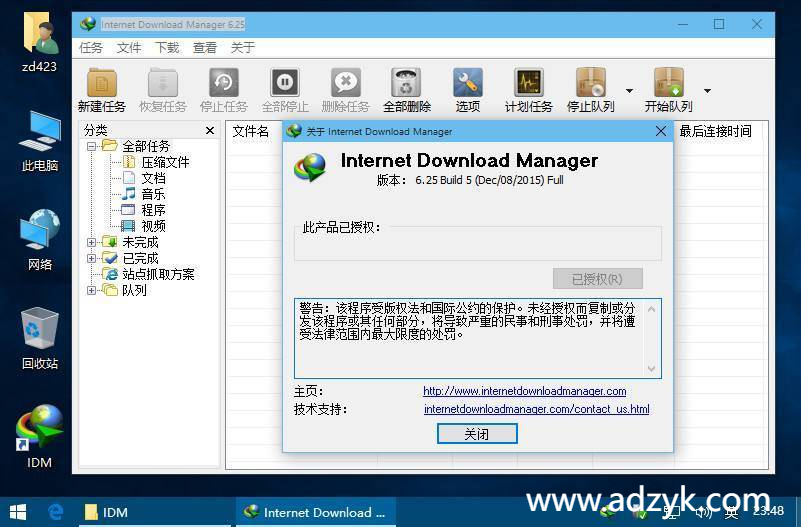This screenshot has width=801, height=527.
Task: Expand the 未完成 tree node
Action: point(91,242)
